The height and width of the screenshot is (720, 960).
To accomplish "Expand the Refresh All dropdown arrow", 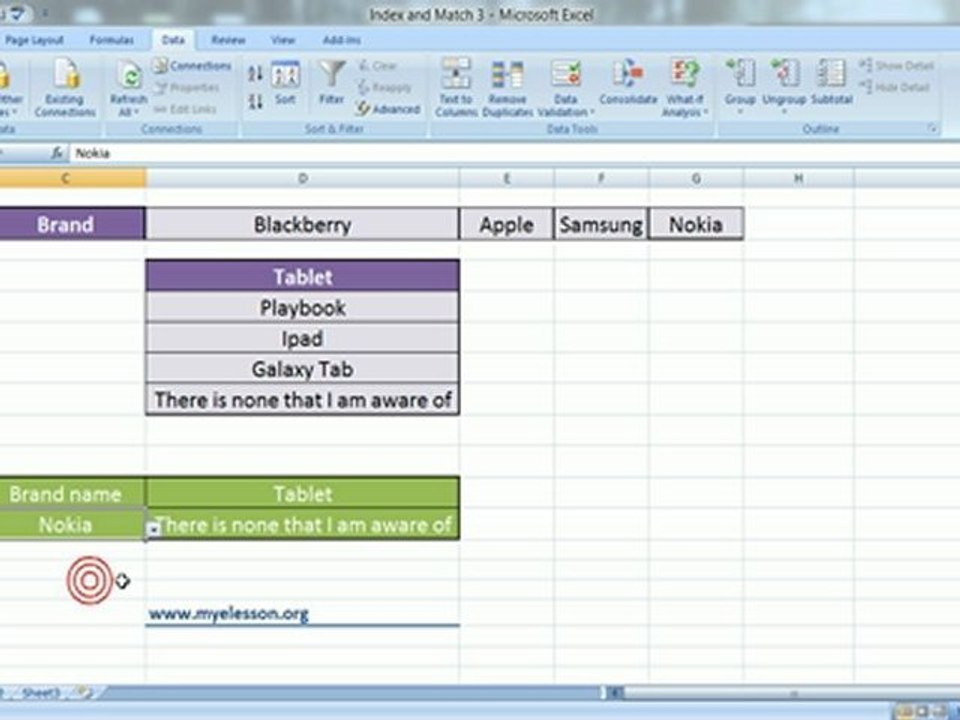I will pos(135,112).
